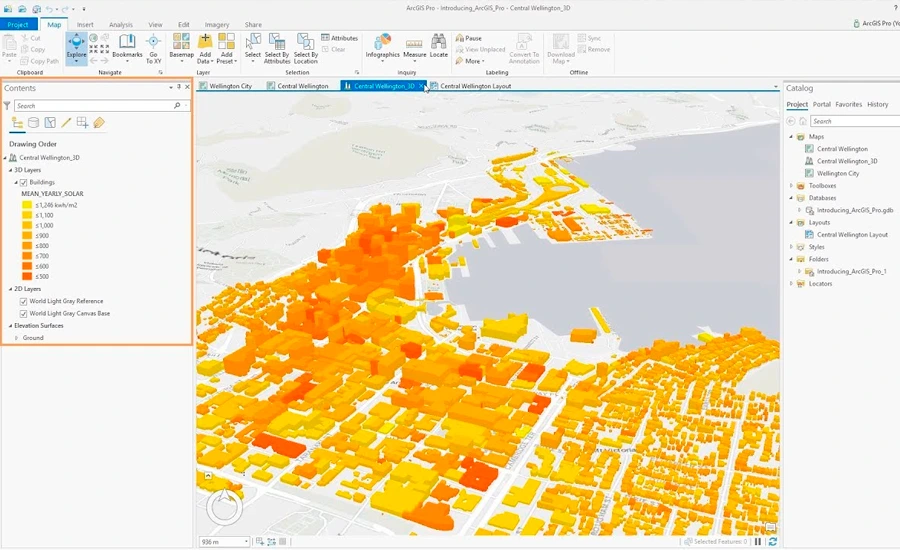The width and height of the screenshot is (900, 550).
Task: Click the Locate binoculars icon
Action: [439, 41]
